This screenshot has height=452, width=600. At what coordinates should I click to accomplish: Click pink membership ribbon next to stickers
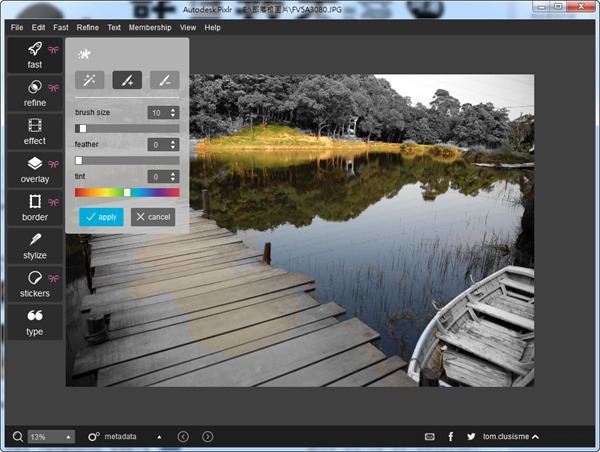tap(54, 279)
